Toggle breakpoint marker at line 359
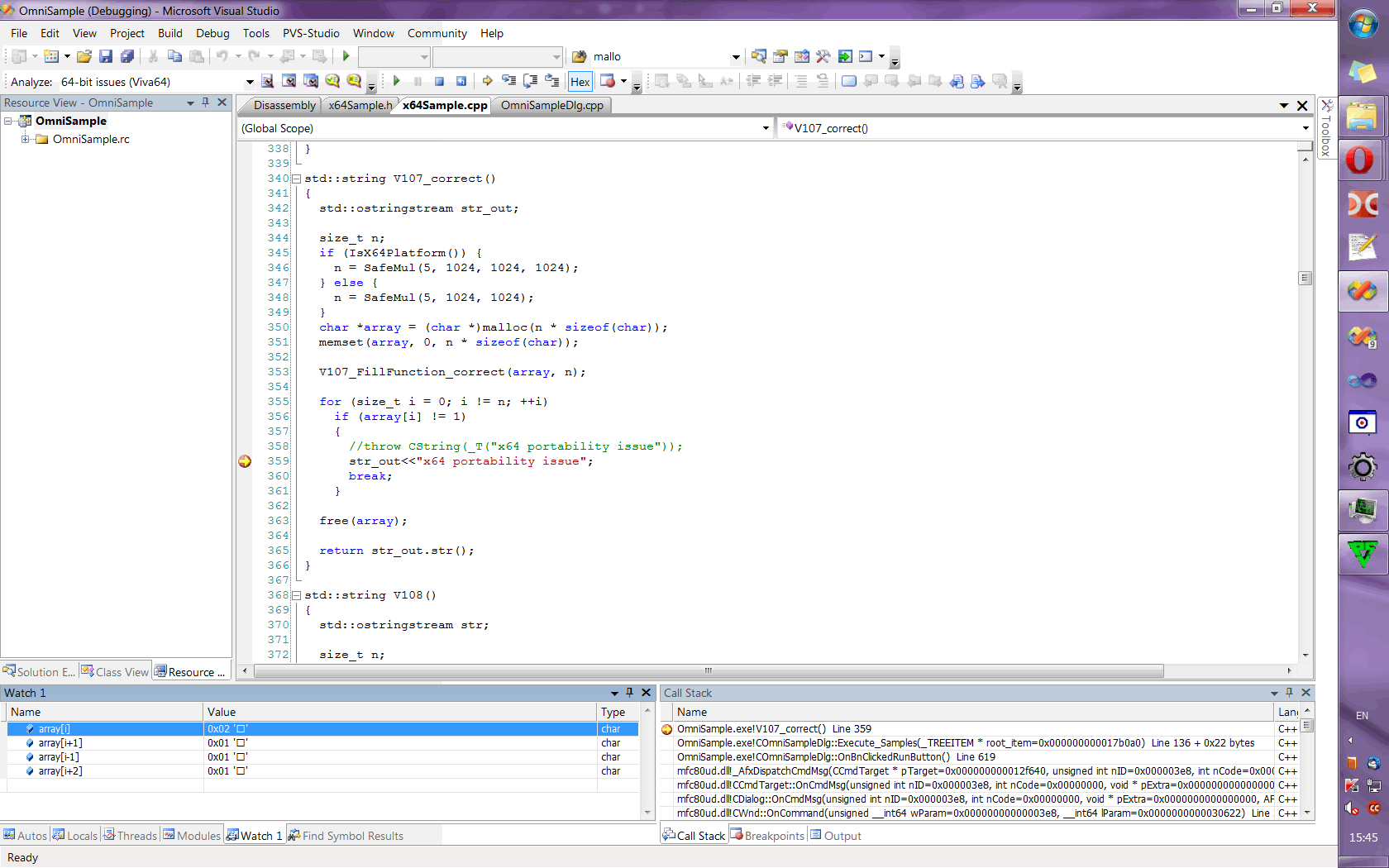This screenshot has width=1389, height=868. pyautogui.click(x=245, y=461)
